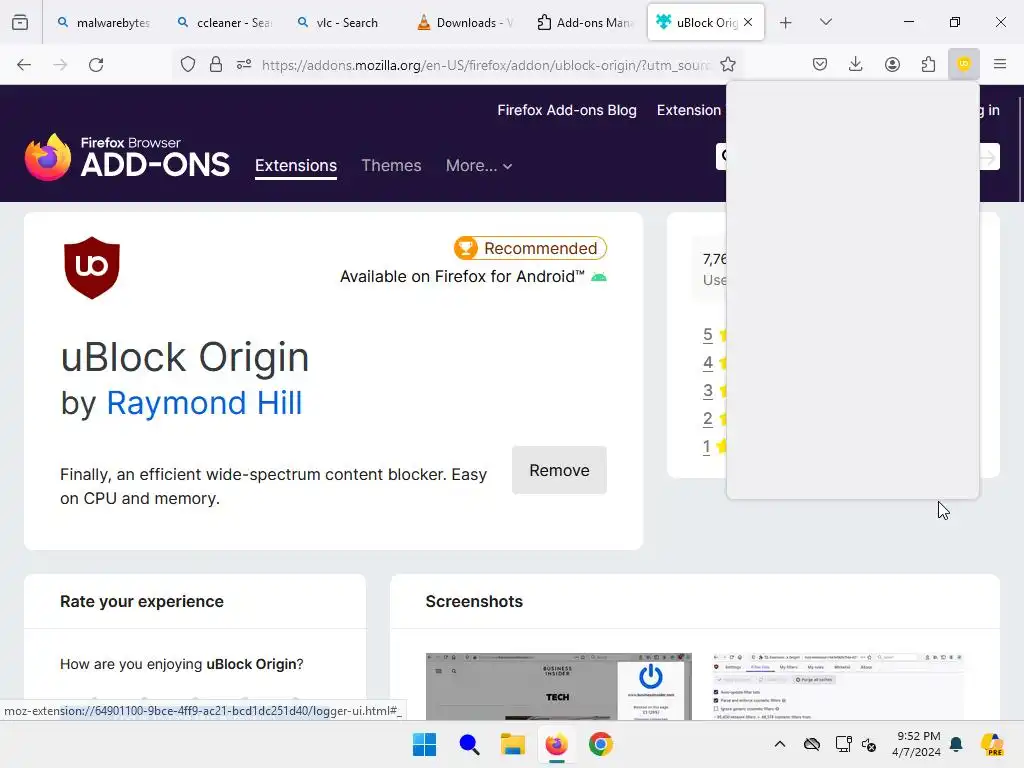Click the address bar URL

[x=485, y=65]
